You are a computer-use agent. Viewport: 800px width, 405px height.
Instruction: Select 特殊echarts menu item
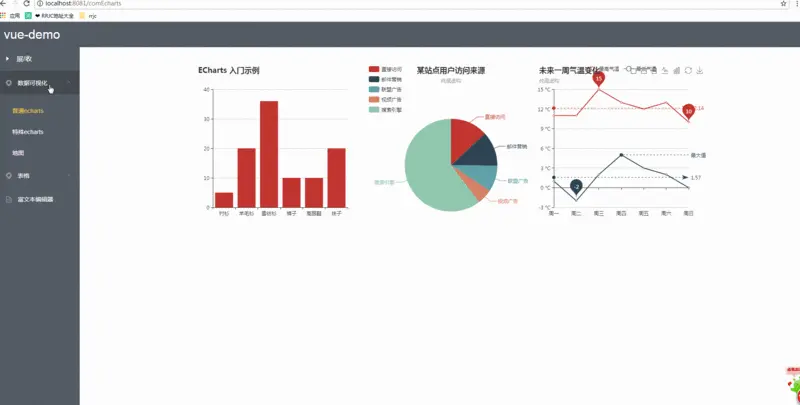[x=28, y=132]
